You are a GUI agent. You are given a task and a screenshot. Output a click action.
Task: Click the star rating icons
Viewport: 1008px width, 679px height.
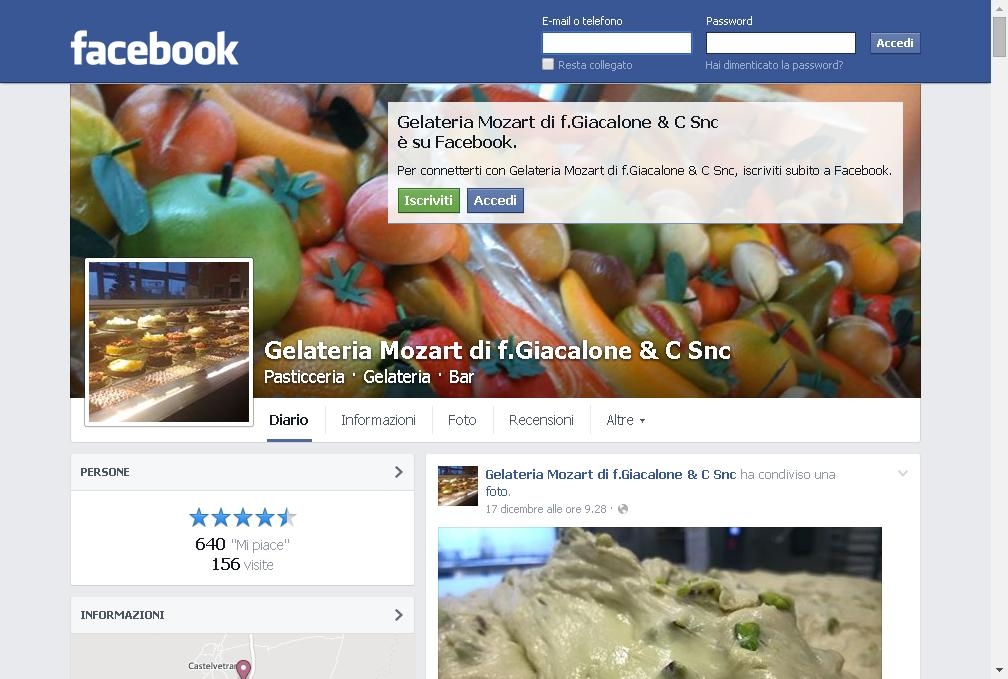tap(242, 517)
